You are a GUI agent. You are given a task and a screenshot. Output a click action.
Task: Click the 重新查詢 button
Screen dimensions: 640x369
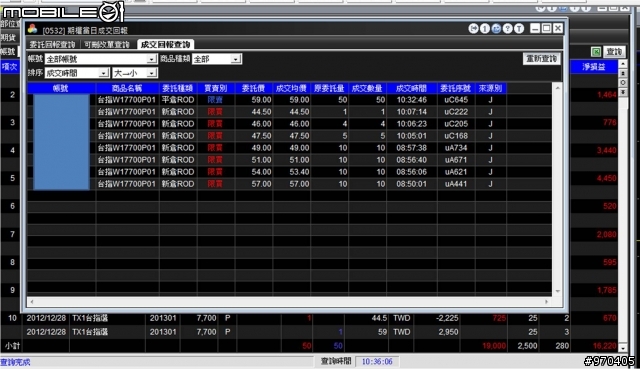click(x=542, y=59)
